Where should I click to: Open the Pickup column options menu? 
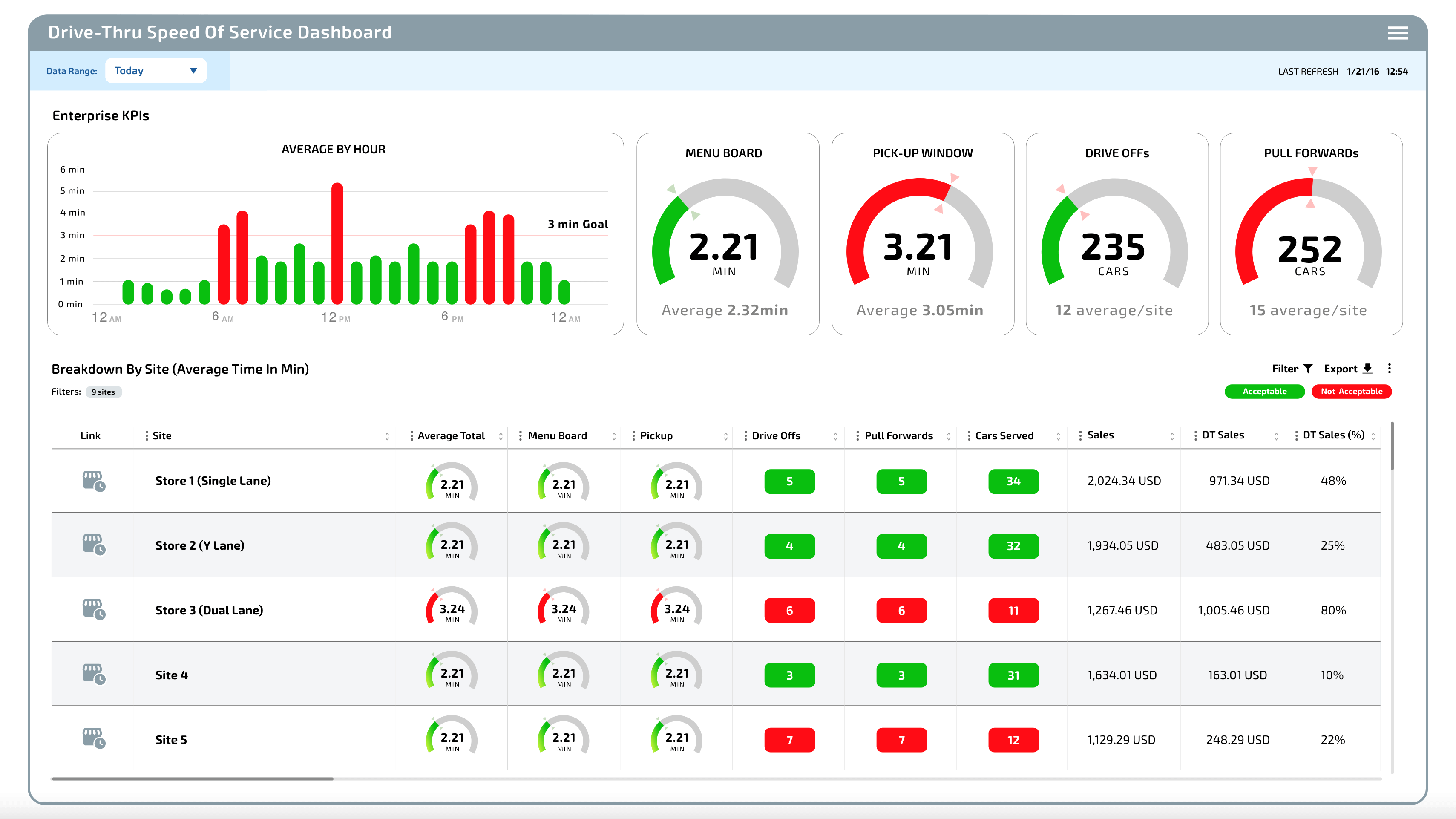click(x=634, y=435)
